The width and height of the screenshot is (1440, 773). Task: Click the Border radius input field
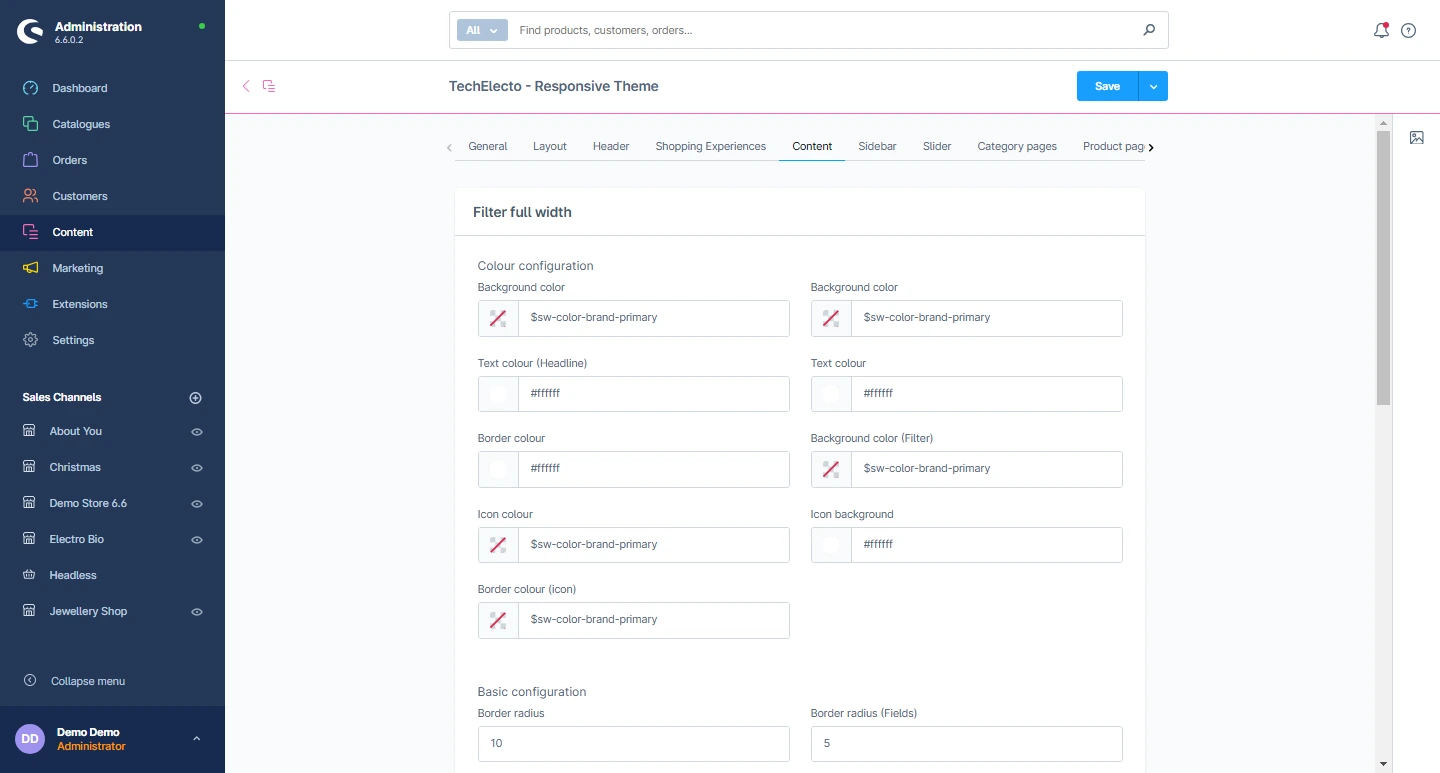633,744
